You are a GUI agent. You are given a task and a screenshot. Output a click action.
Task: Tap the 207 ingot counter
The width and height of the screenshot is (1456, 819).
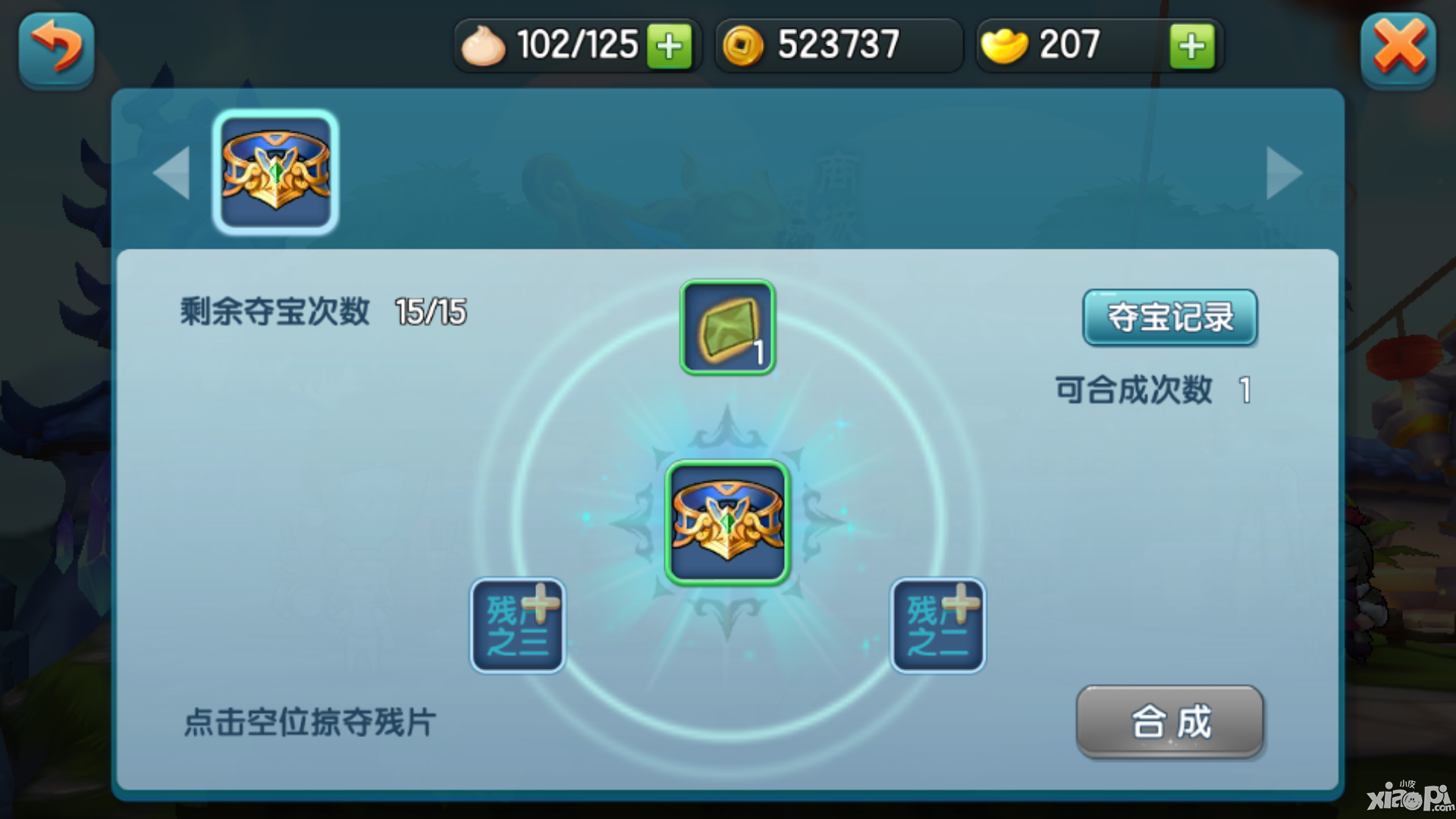(1069, 45)
